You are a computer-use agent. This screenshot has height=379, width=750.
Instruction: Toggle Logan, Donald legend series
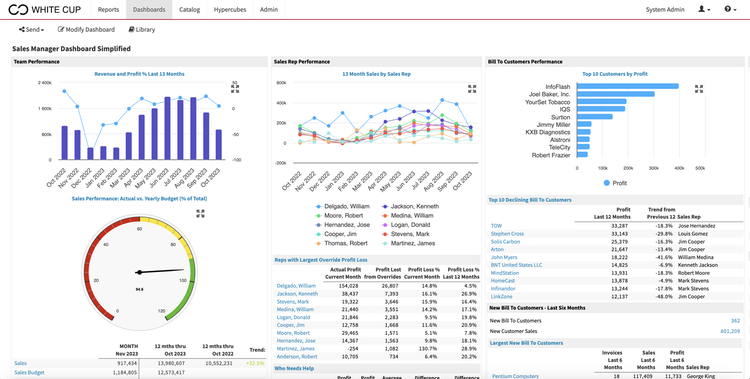click(406, 225)
